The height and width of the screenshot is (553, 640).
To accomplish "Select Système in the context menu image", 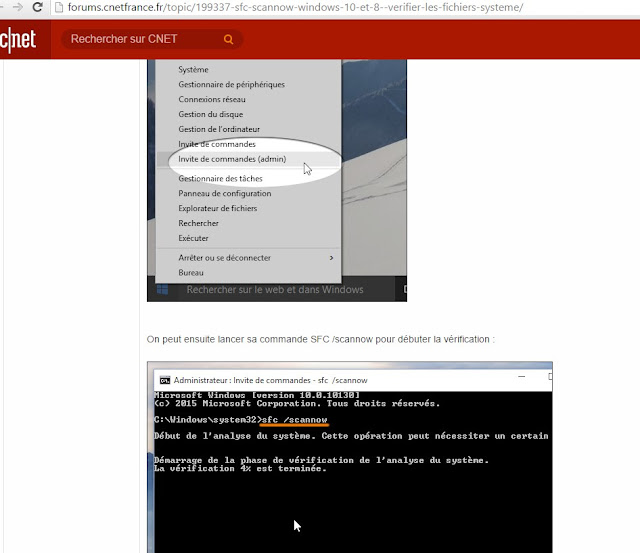I will (193, 70).
